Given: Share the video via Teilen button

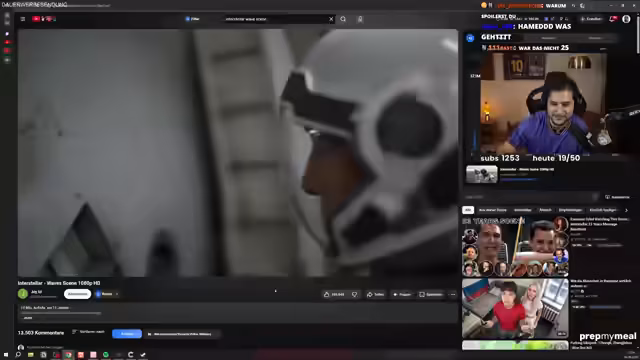Looking at the screenshot, I should 376,294.
